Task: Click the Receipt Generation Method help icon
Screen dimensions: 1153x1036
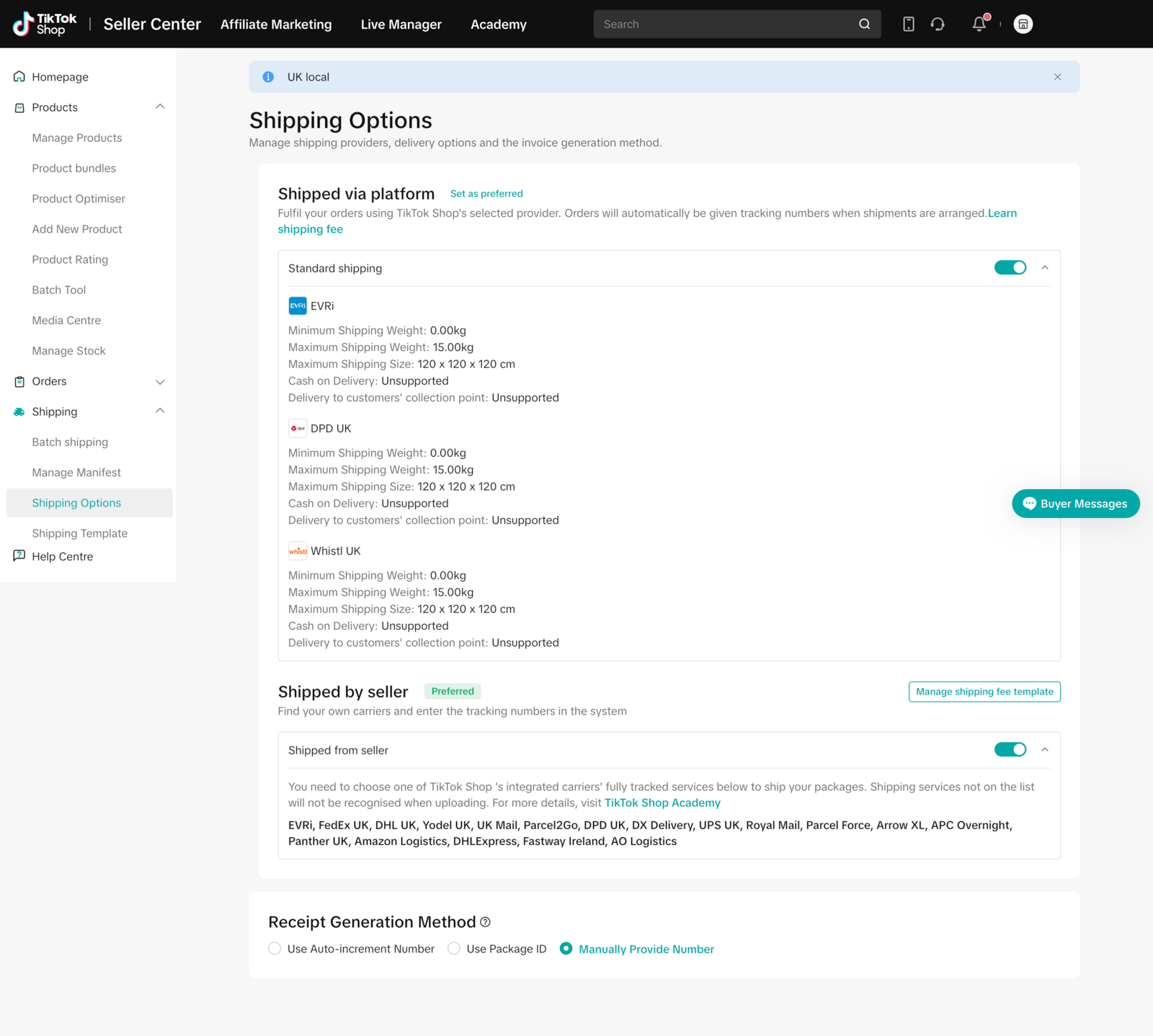Action: [x=486, y=922]
